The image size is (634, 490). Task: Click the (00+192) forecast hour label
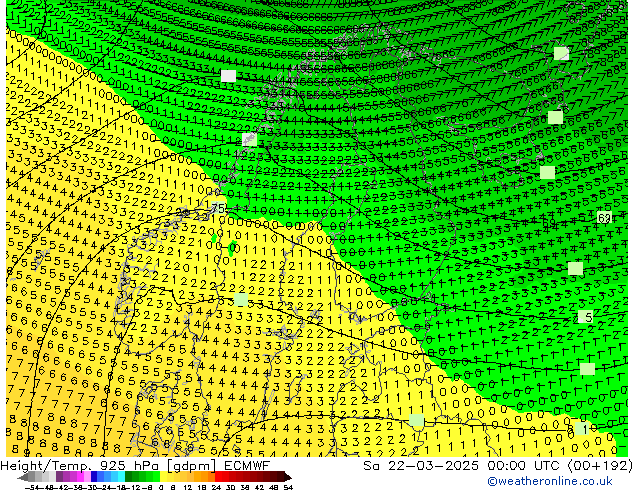pyautogui.click(x=600, y=466)
